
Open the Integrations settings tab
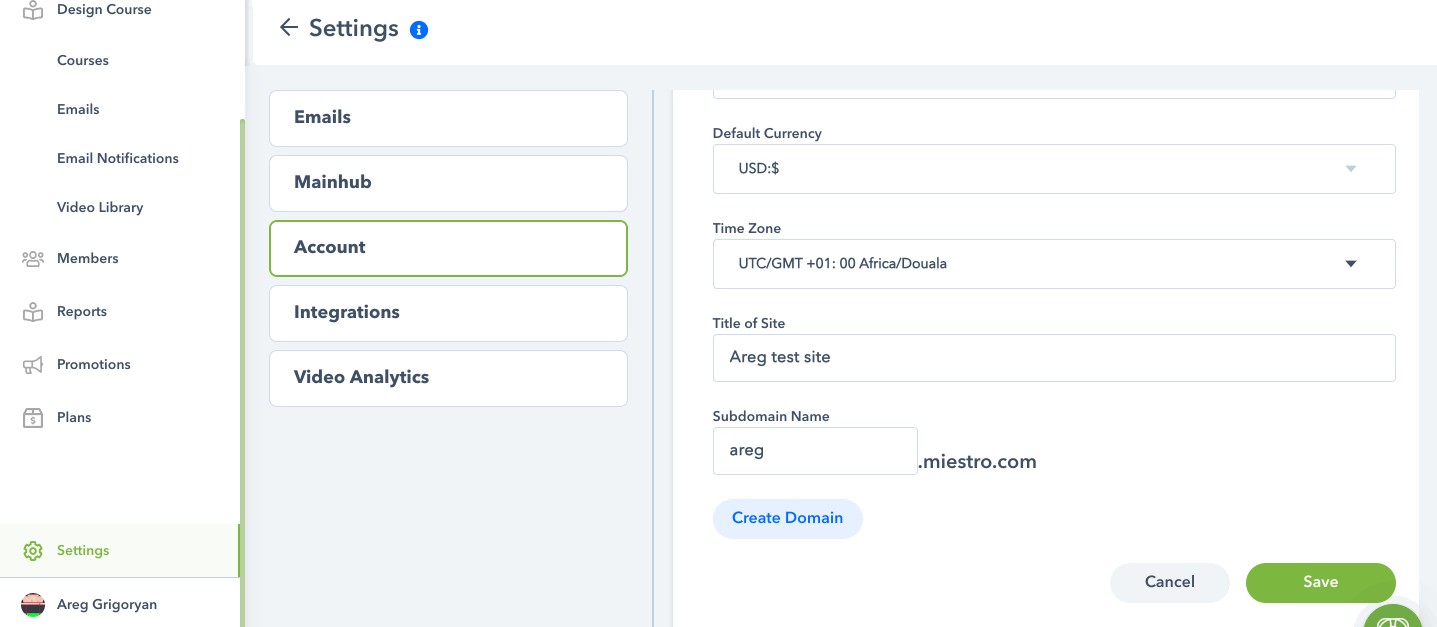tap(448, 313)
